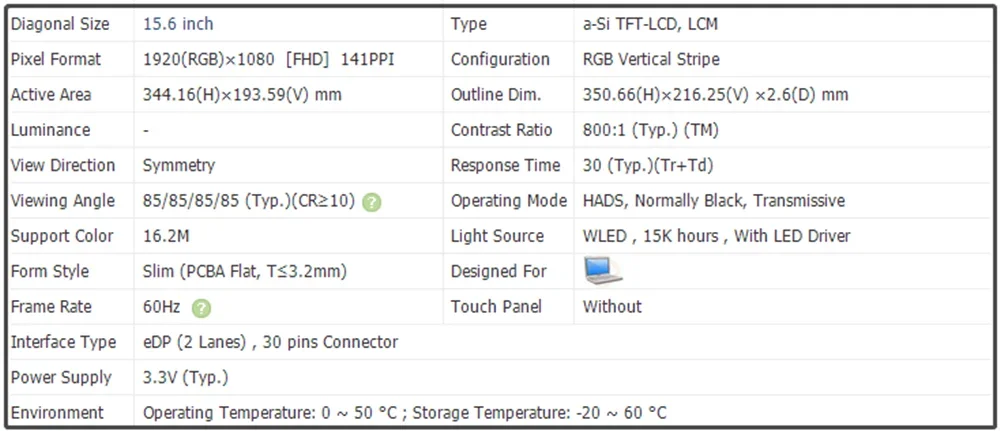
Task: Click the Contrast Ratio 800:1 value
Action: [x=650, y=130]
